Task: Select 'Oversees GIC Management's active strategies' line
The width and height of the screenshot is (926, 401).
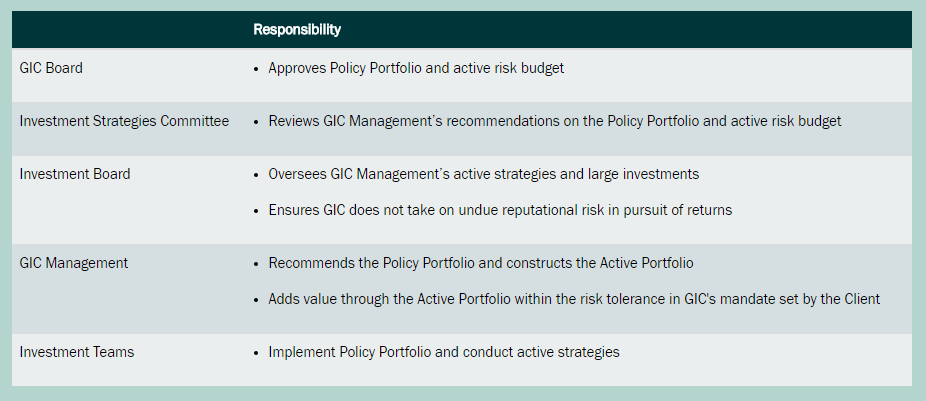Action: point(483,174)
